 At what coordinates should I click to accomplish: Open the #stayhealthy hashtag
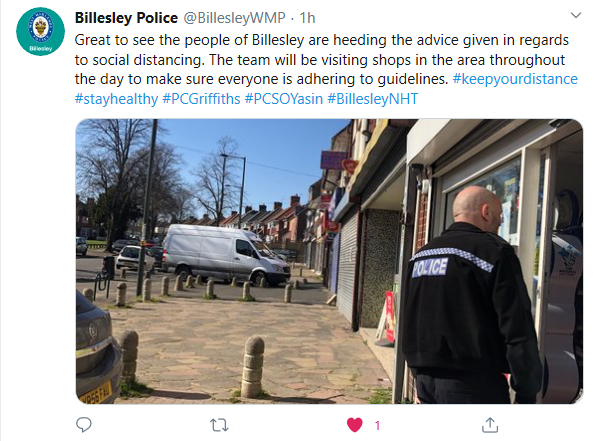pyautogui.click(x=116, y=99)
